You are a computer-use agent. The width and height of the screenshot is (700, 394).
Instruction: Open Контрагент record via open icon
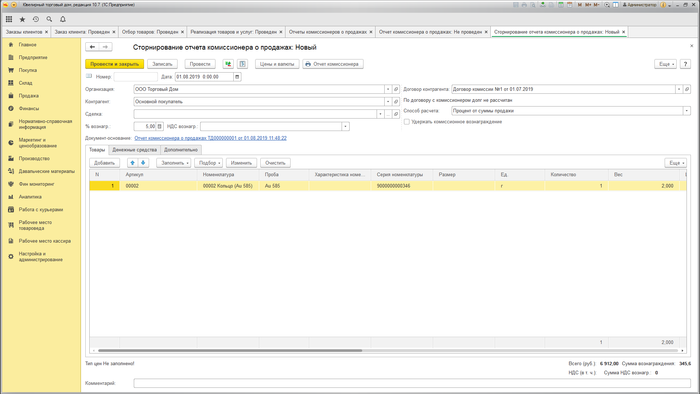tap(396, 102)
